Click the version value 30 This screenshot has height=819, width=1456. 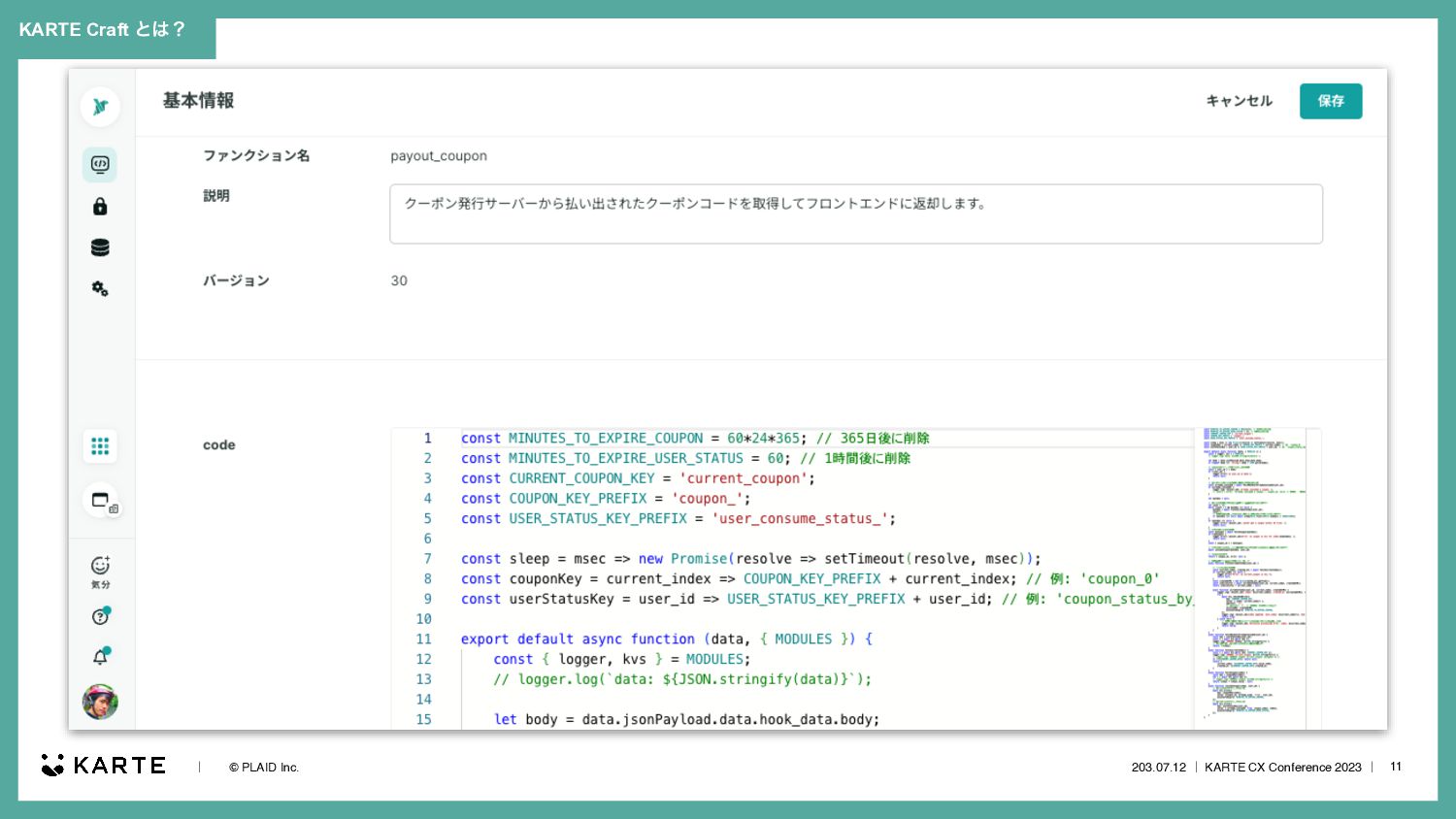click(x=399, y=281)
